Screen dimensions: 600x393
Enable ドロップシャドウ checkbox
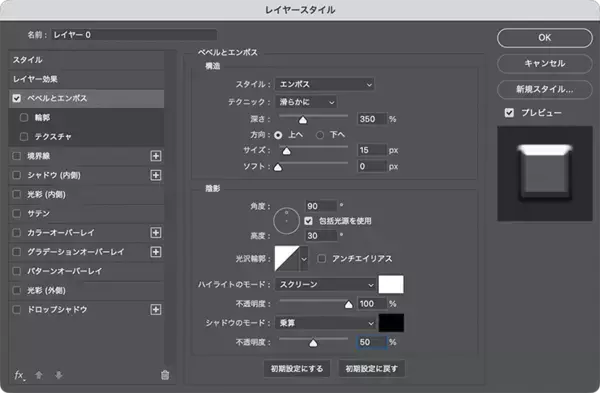(16, 310)
